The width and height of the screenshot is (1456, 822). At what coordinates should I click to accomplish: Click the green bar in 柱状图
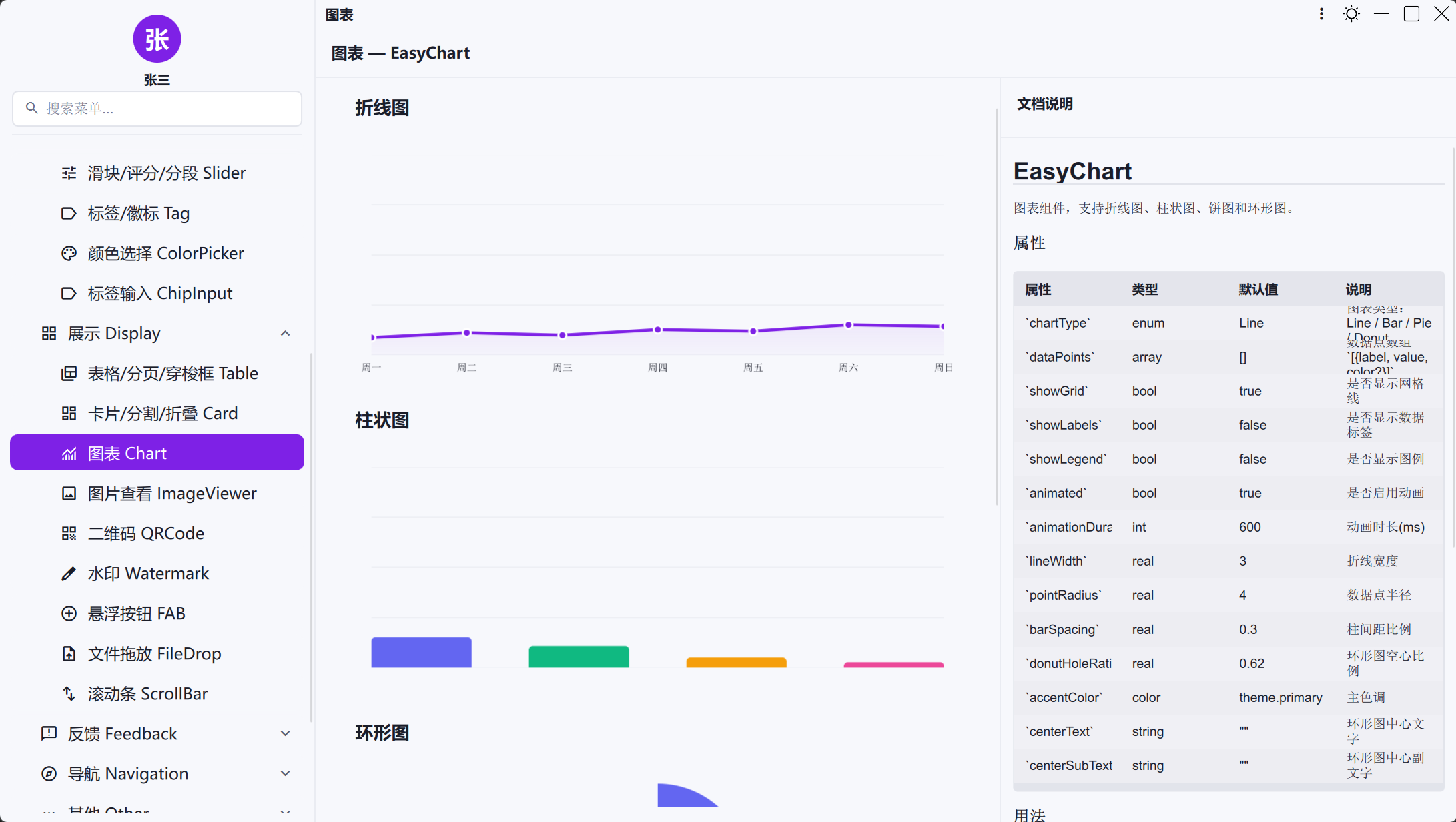(579, 657)
